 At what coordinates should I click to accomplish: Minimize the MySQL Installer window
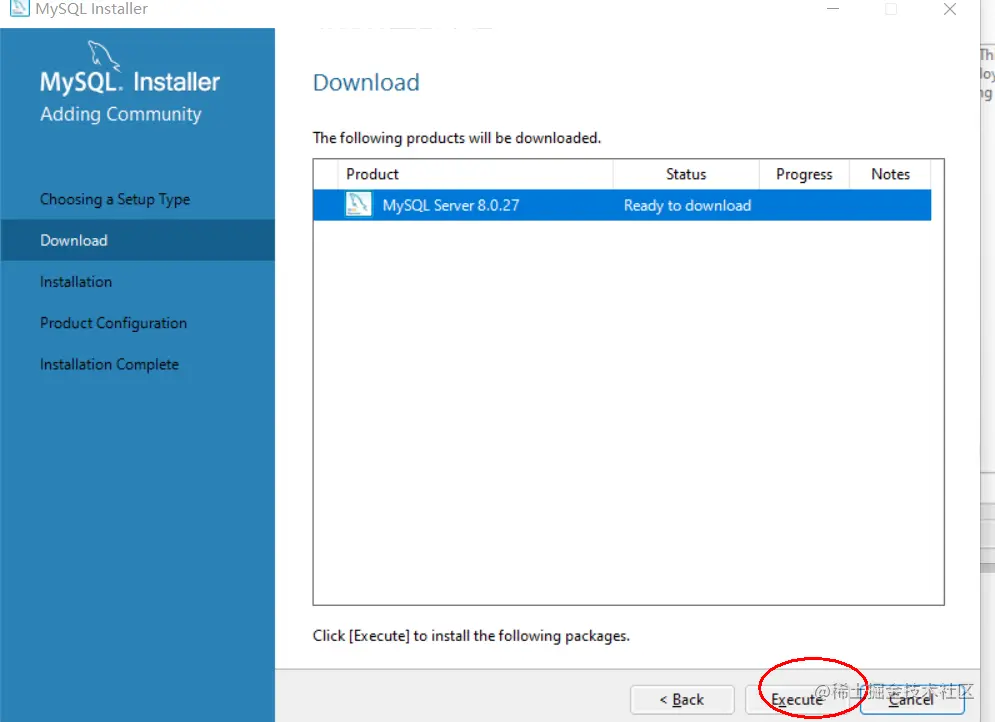[x=833, y=9]
